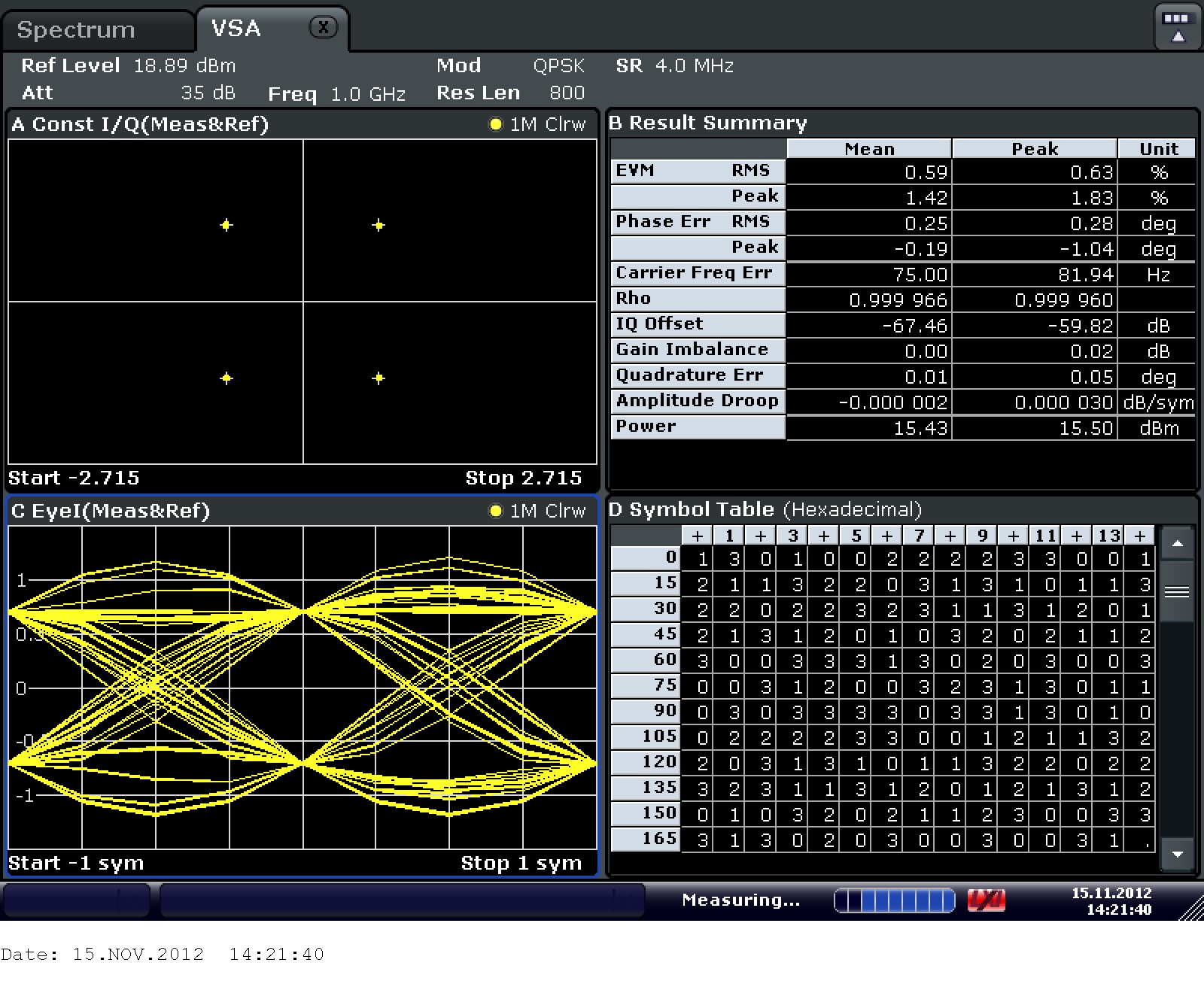Click the EVM RMS row label

(697, 171)
